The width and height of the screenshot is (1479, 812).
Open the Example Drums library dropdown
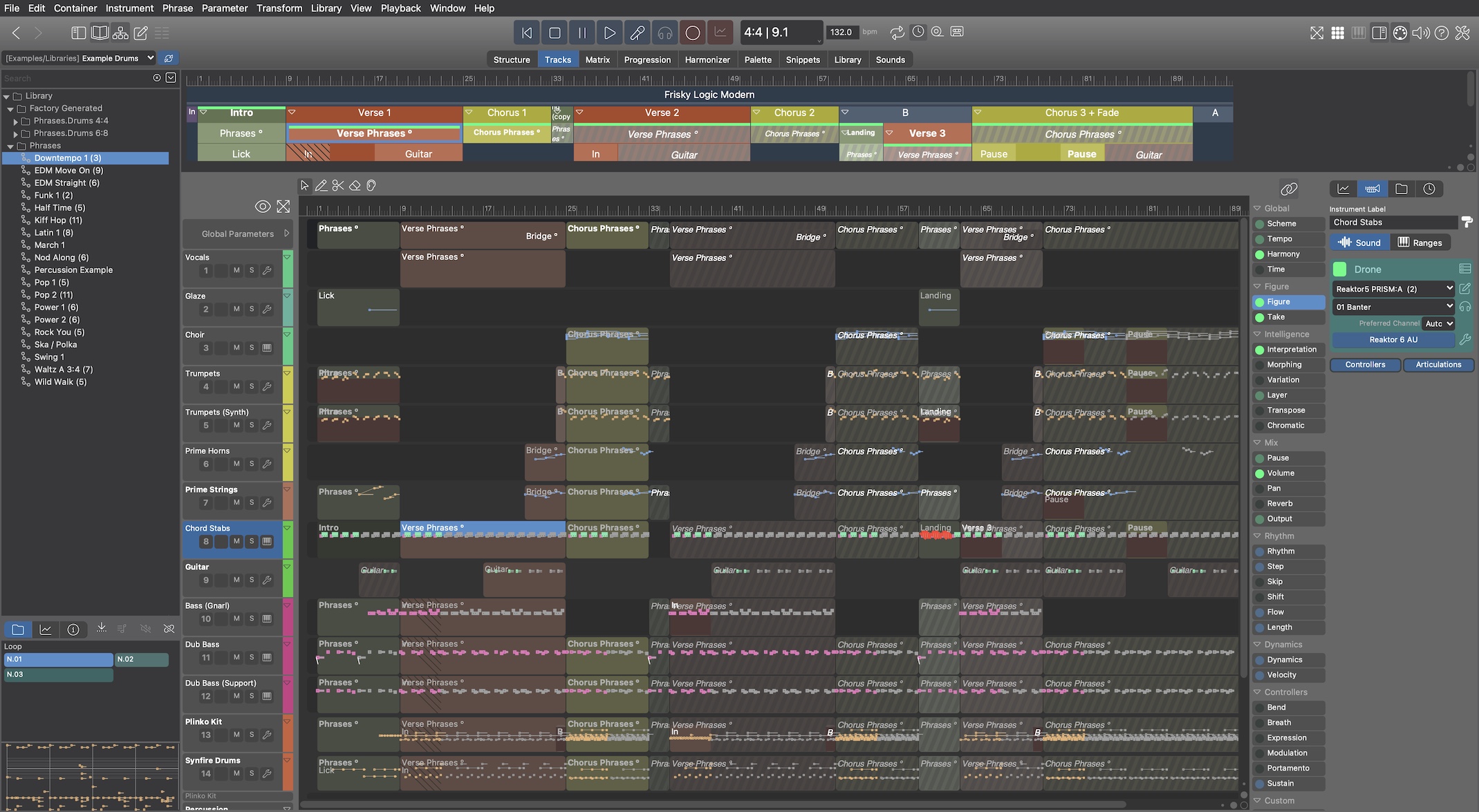[80, 58]
